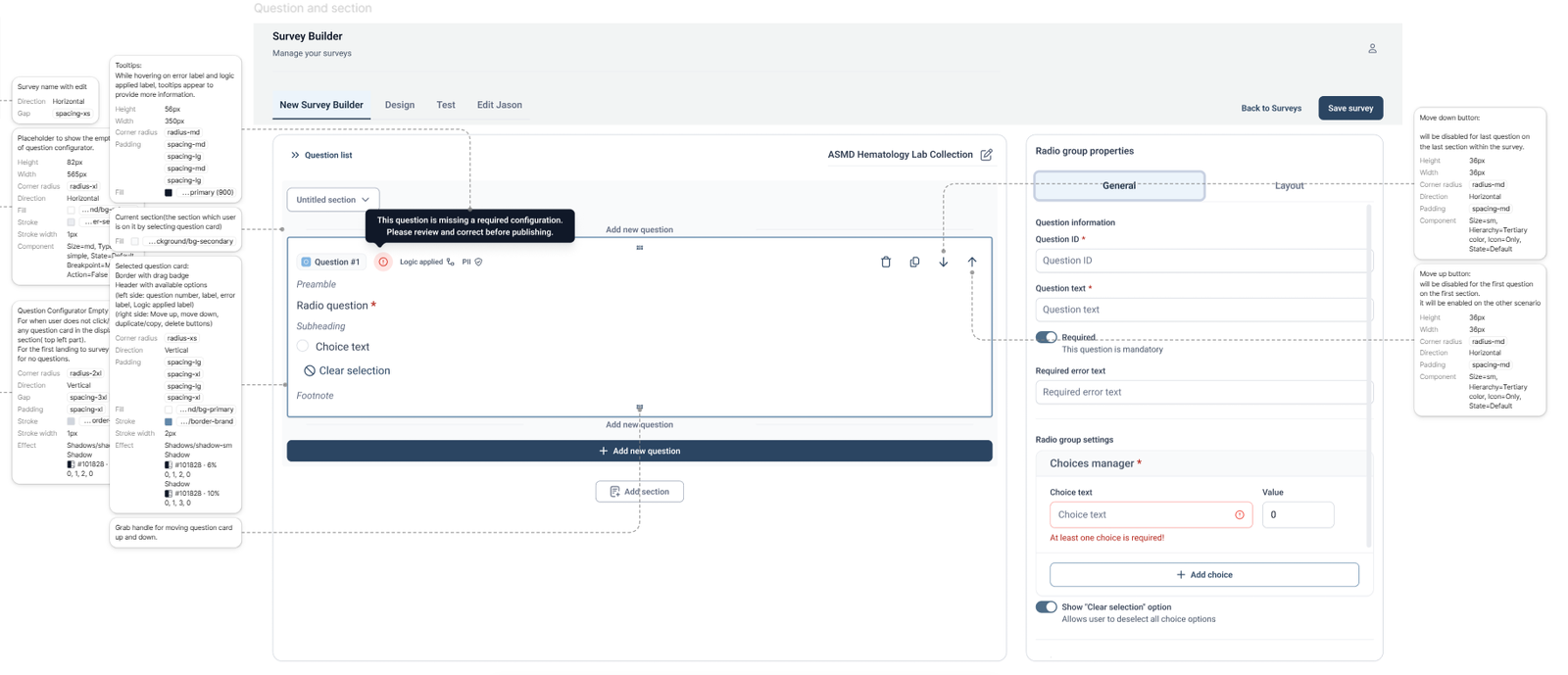Click the "Survey Builder" page heading
Viewport: 1568px width, 675px height.
[308, 36]
